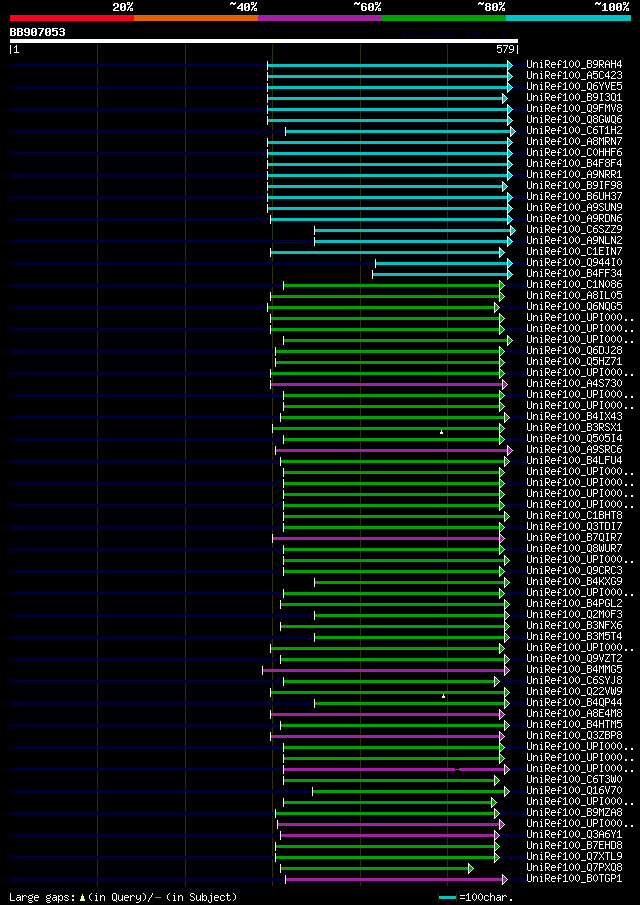This screenshot has width=640, height=905.
Task: Select the UniRef100_B4PGL2 hit label
Action: 574,604
